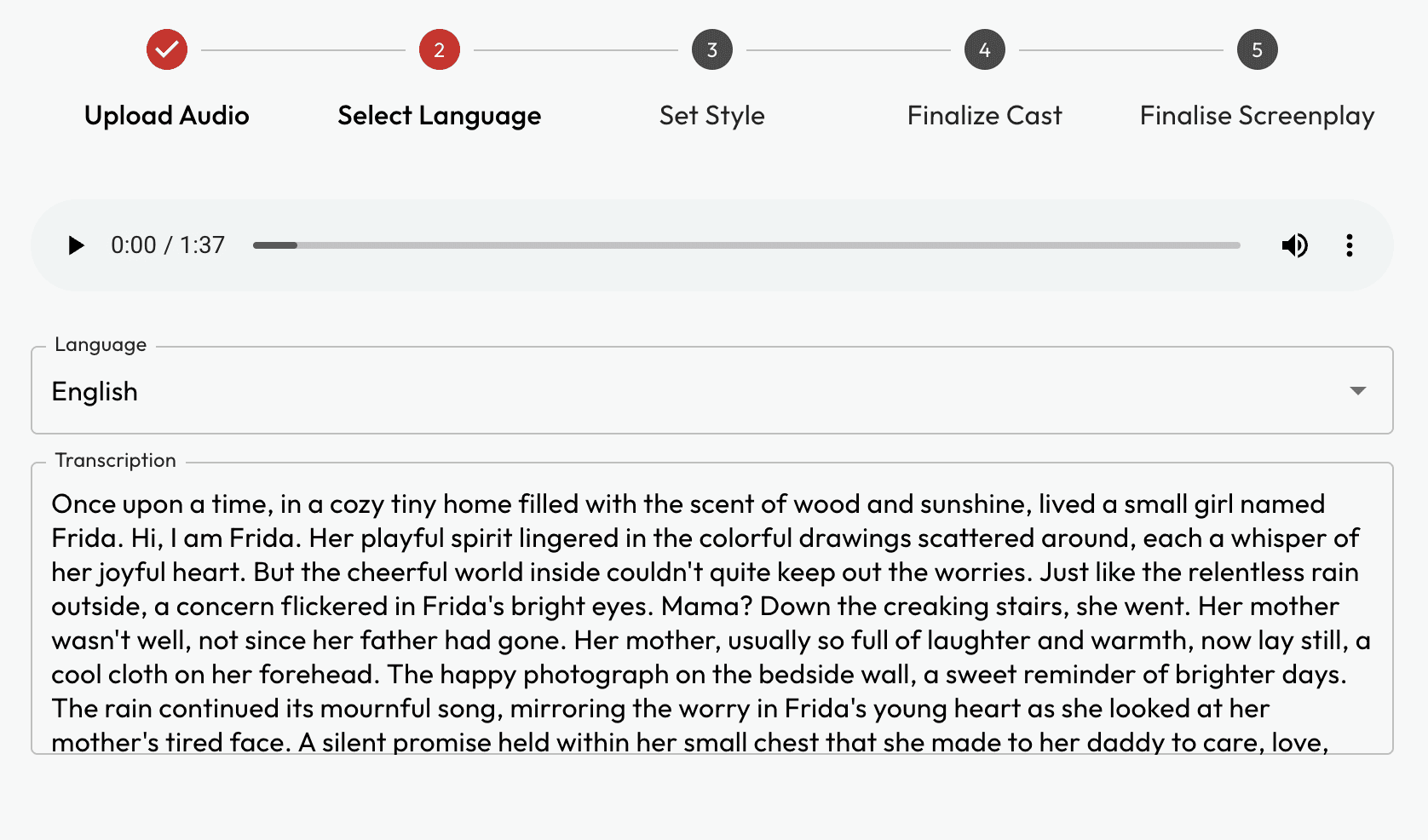The height and width of the screenshot is (840, 1428).
Task: Click the 0:00 / 1:37 time display
Action: click(168, 245)
